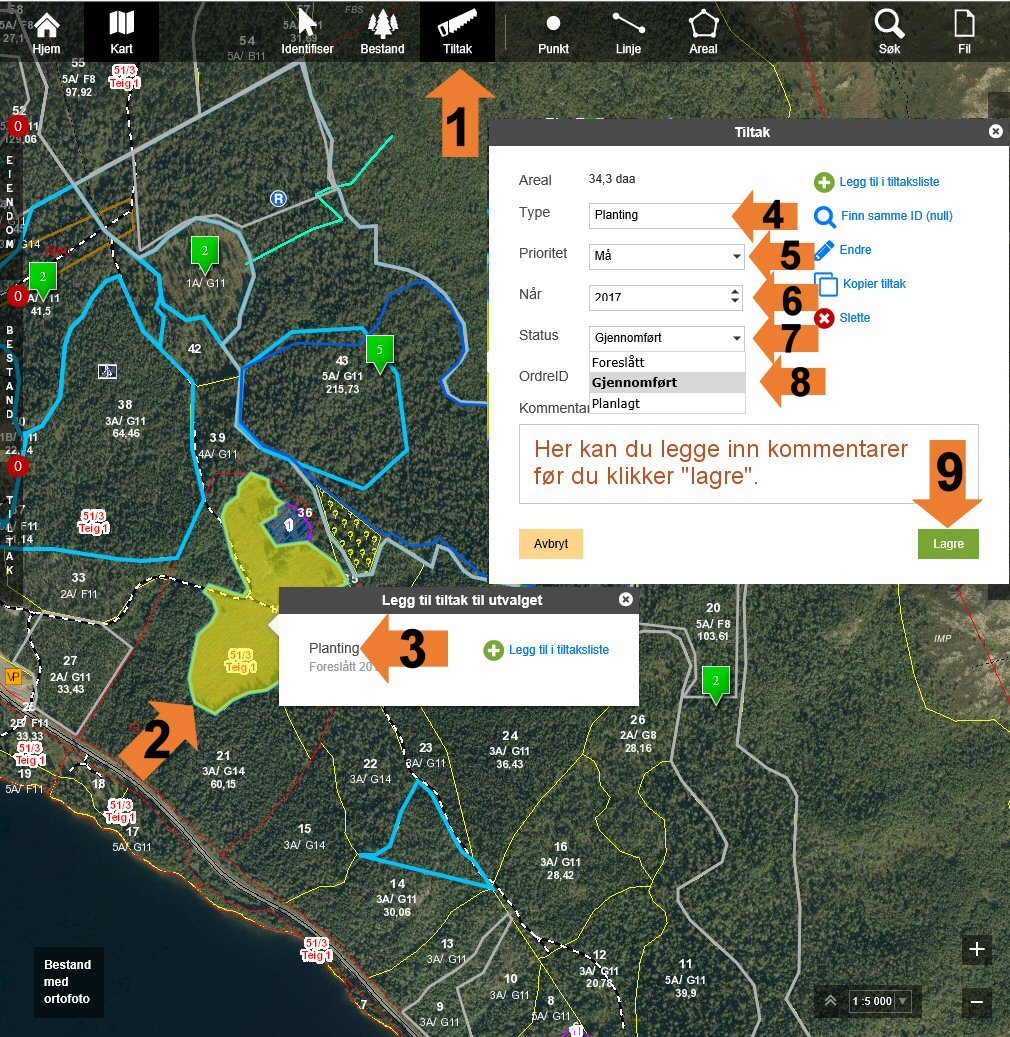Click the Kopier tiltak link
Viewport: 1010px width, 1037px height.
pyautogui.click(x=873, y=284)
